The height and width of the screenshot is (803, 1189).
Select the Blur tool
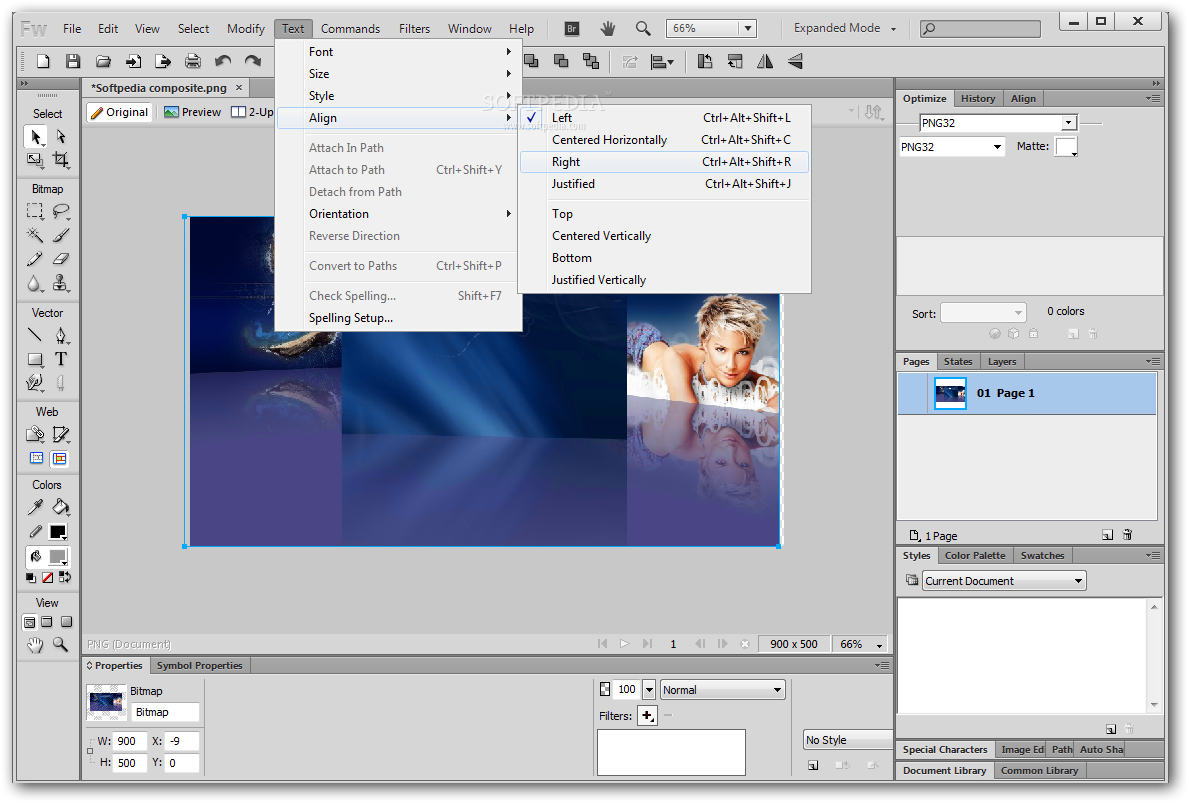35,284
